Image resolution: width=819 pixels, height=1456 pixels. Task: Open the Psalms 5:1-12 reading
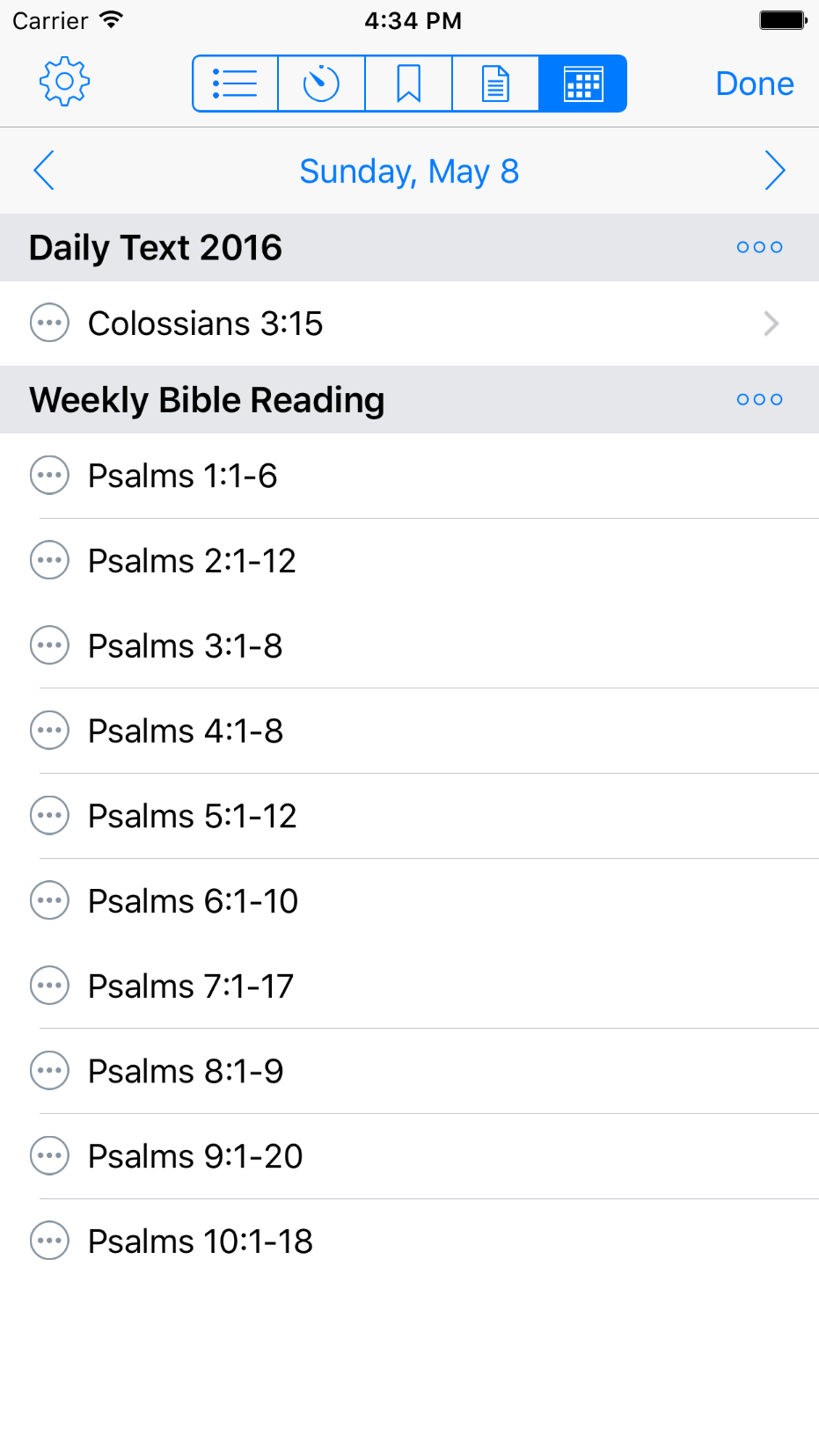193,816
